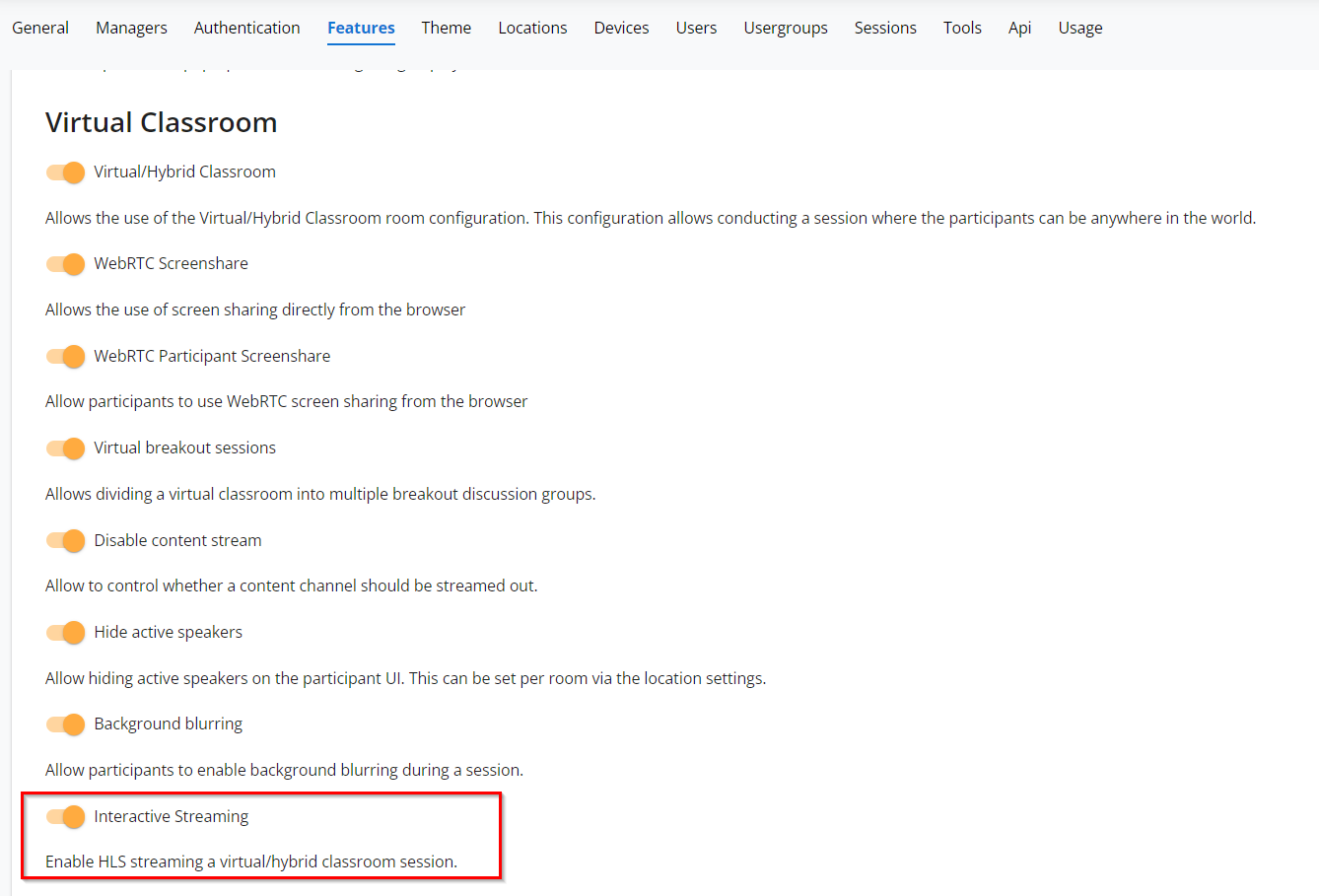Open the Users tab
Viewport: 1319px width, 896px height.
click(x=696, y=28)
